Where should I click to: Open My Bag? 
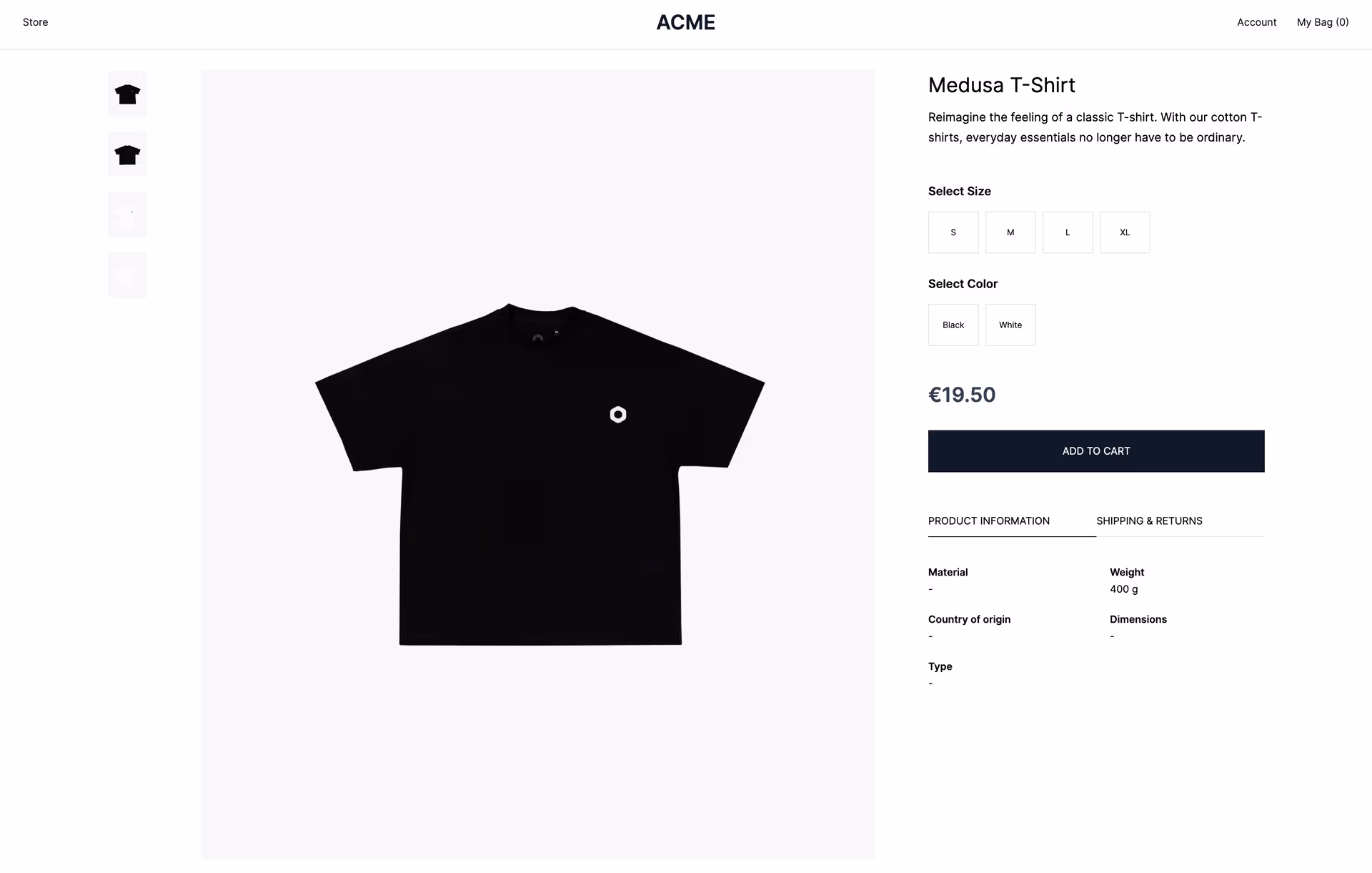pos(1323,22)
